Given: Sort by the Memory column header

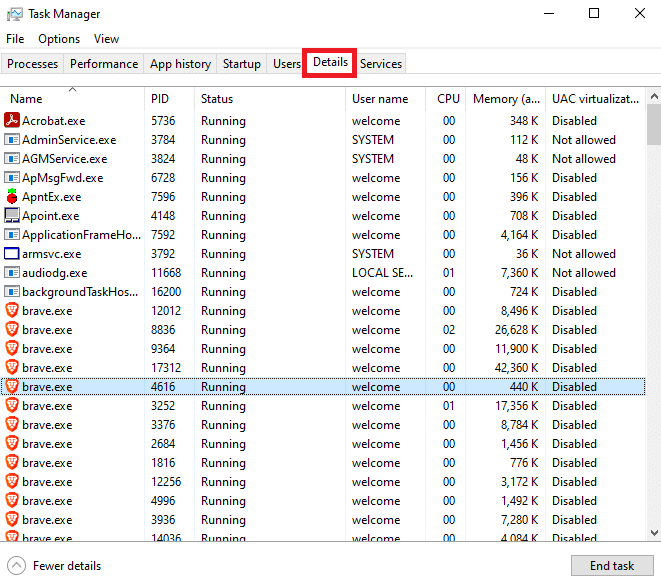Looking at the screenshot, I should (x=505, y=99).
